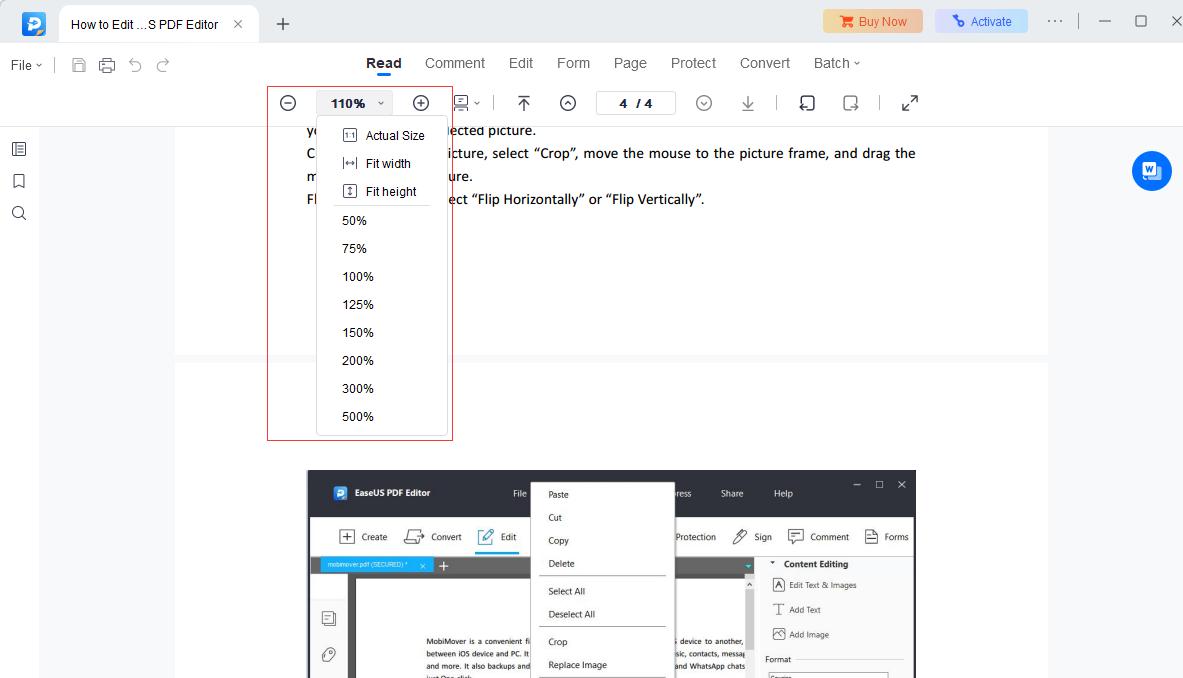Image resolution: width=1183 pixels, height=678 pixels.
Task: Jump to the first page
Action: click(524, 103)
